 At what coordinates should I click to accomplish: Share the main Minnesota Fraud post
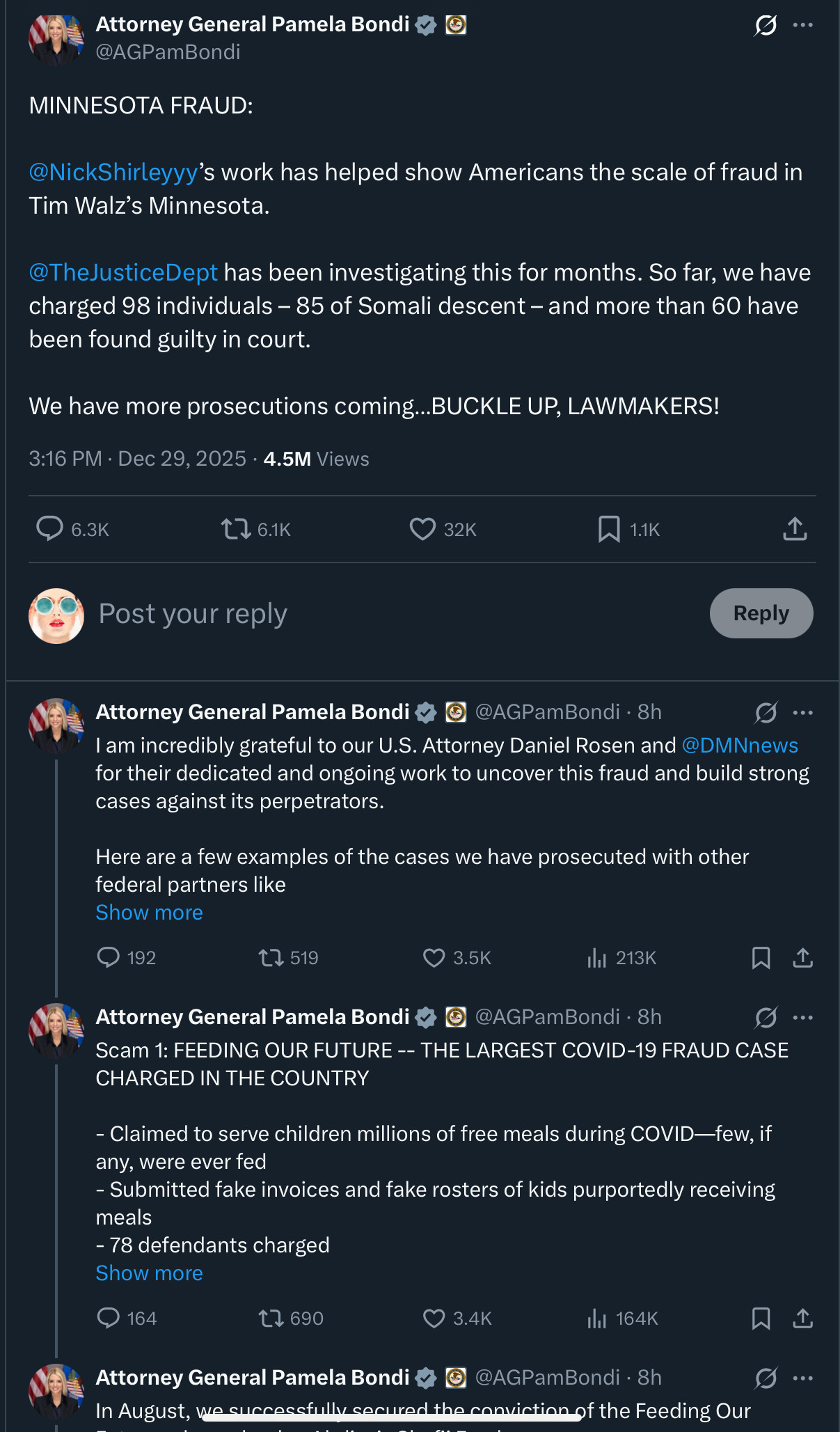click(795, 529)
